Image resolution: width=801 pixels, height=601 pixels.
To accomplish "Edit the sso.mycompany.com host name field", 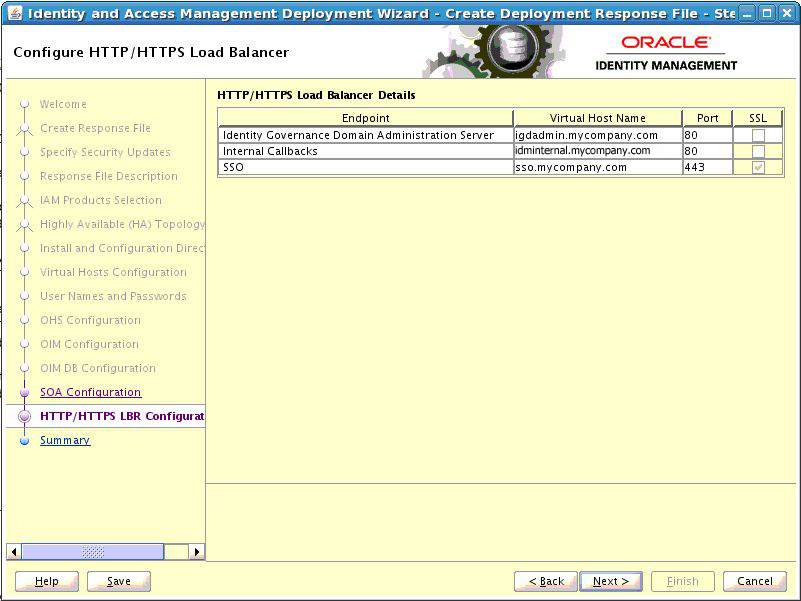I will point(598,167).
